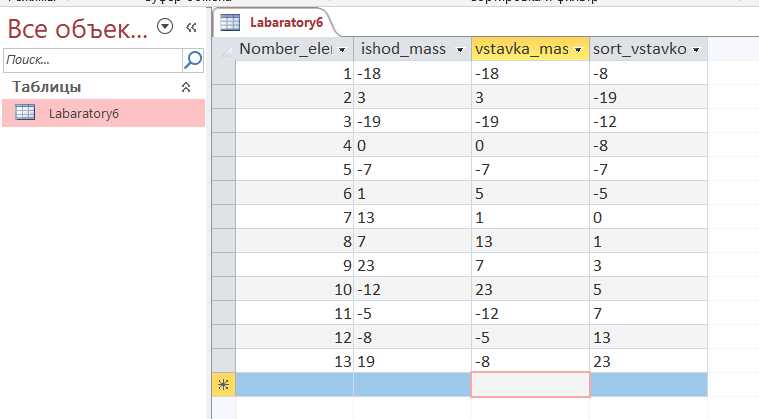This screenshot has height=419, width=759.
Task: Select the row selector for record 1
Action: point(224,73)
